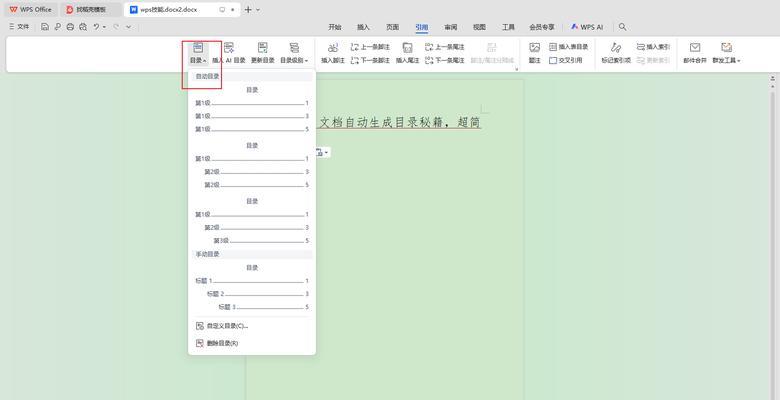Switch to the 会员专享 tab
This screenshot has width=780, height=400.
point(542,27)
